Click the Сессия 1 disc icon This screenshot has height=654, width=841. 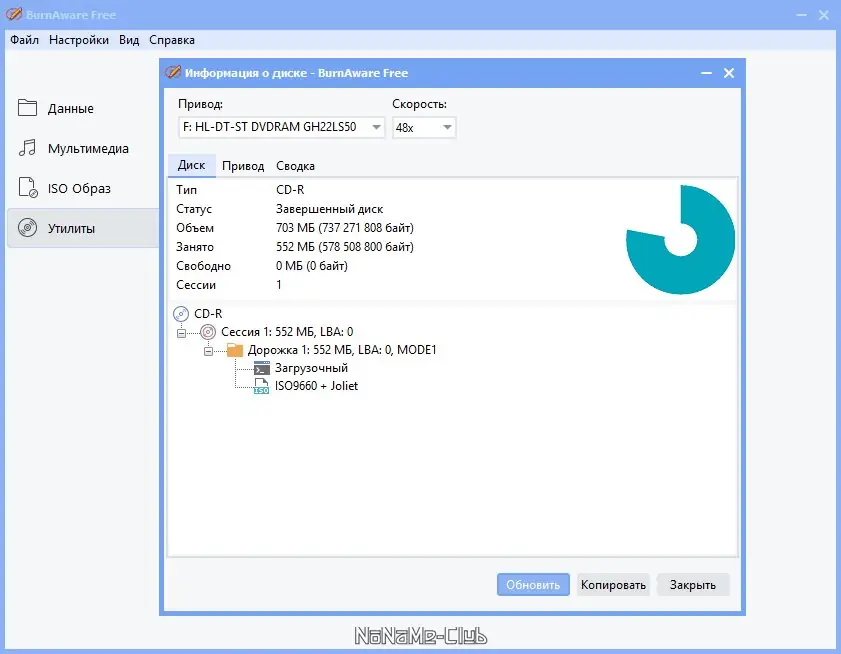pos(208,332)
